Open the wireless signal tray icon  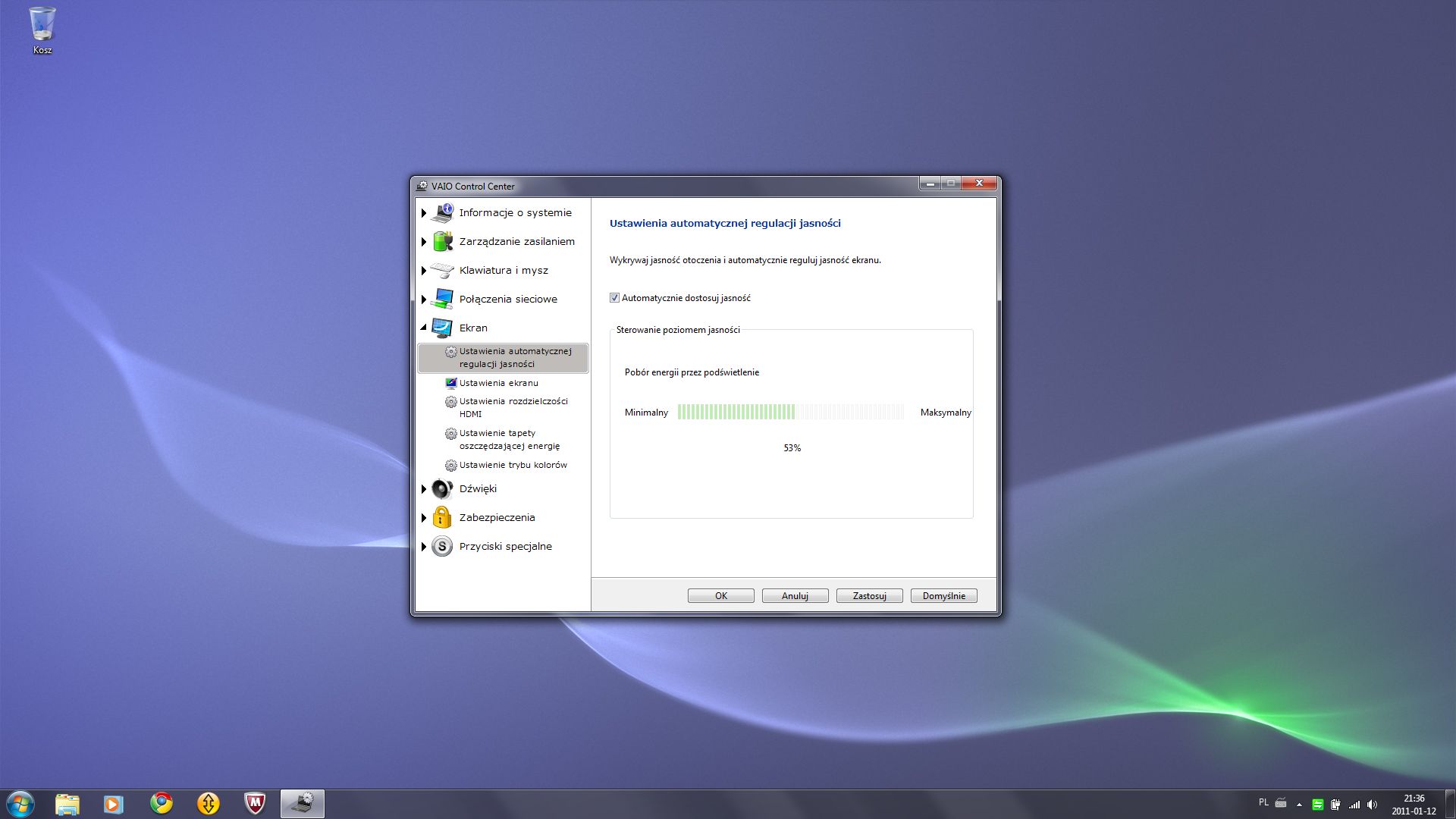1354,805
